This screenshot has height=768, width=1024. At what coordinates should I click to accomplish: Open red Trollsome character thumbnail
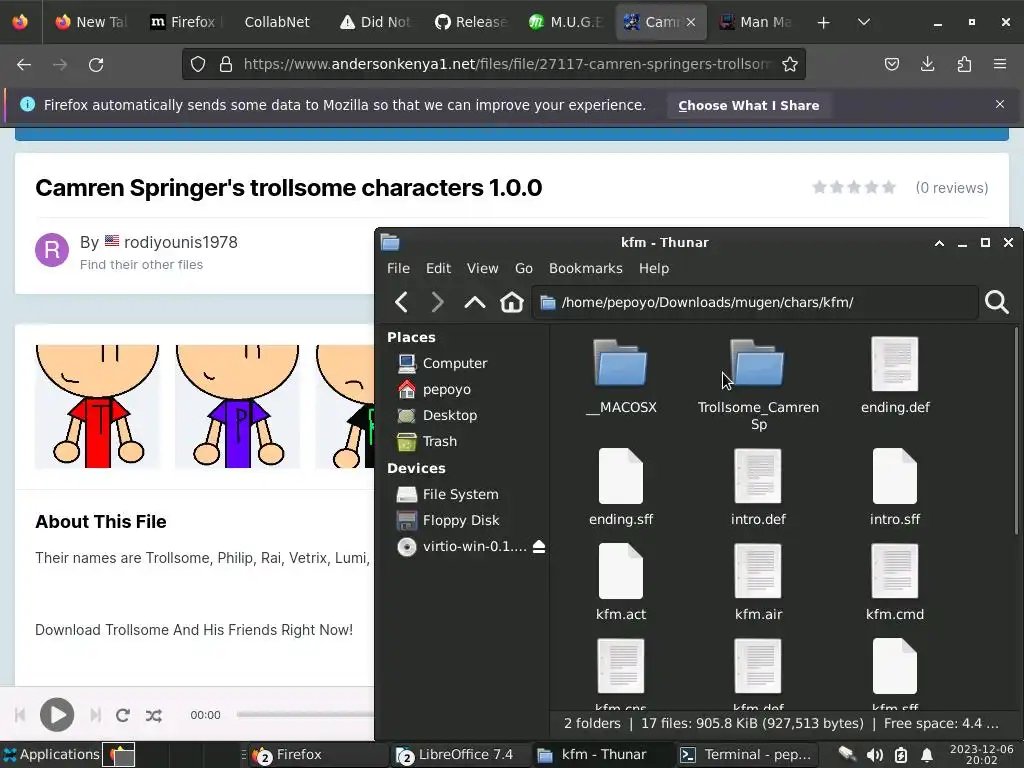click(97, 406)
